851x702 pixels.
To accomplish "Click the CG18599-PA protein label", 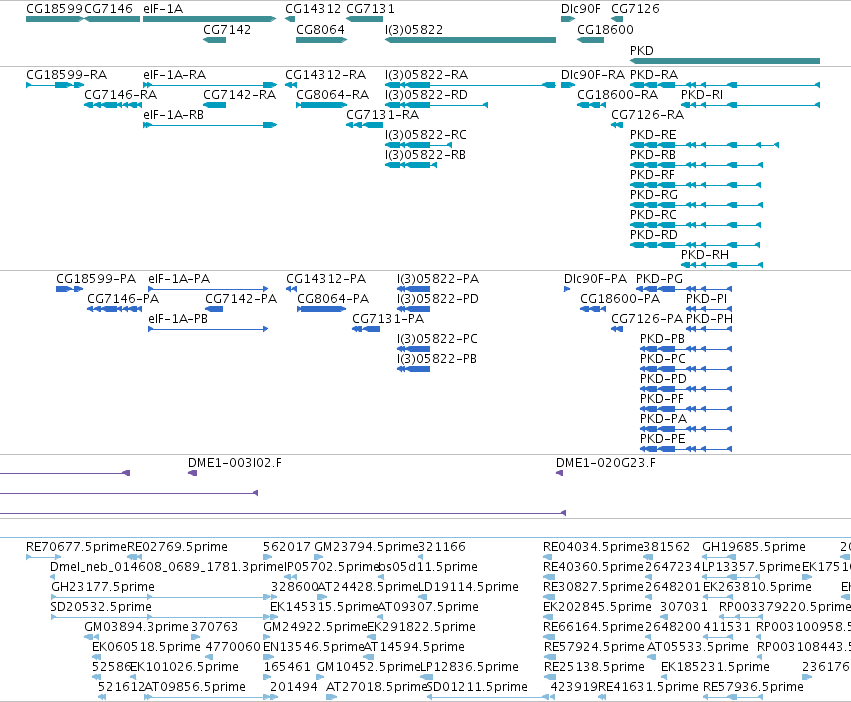I will pyautogui.click(x=96, y=279).
